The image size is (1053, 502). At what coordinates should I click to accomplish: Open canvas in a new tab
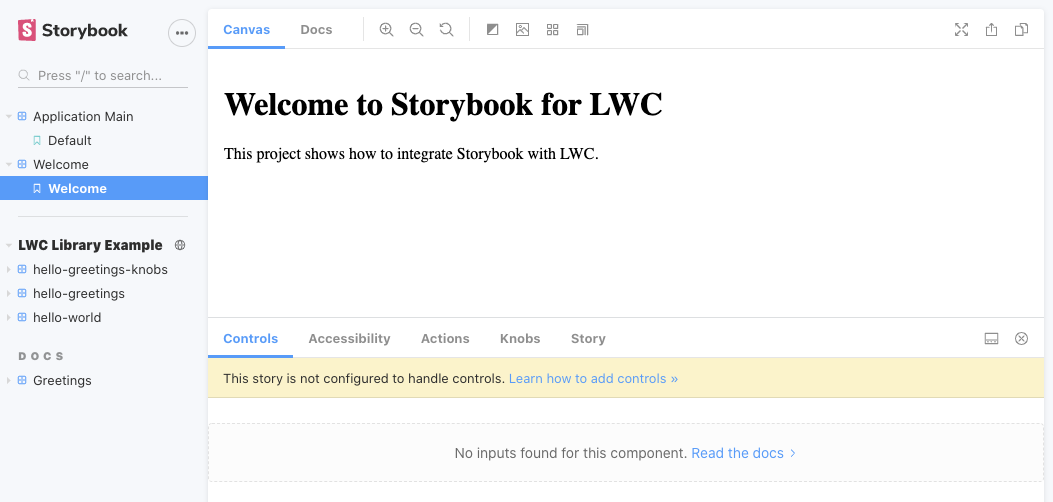tap(991, 30)
